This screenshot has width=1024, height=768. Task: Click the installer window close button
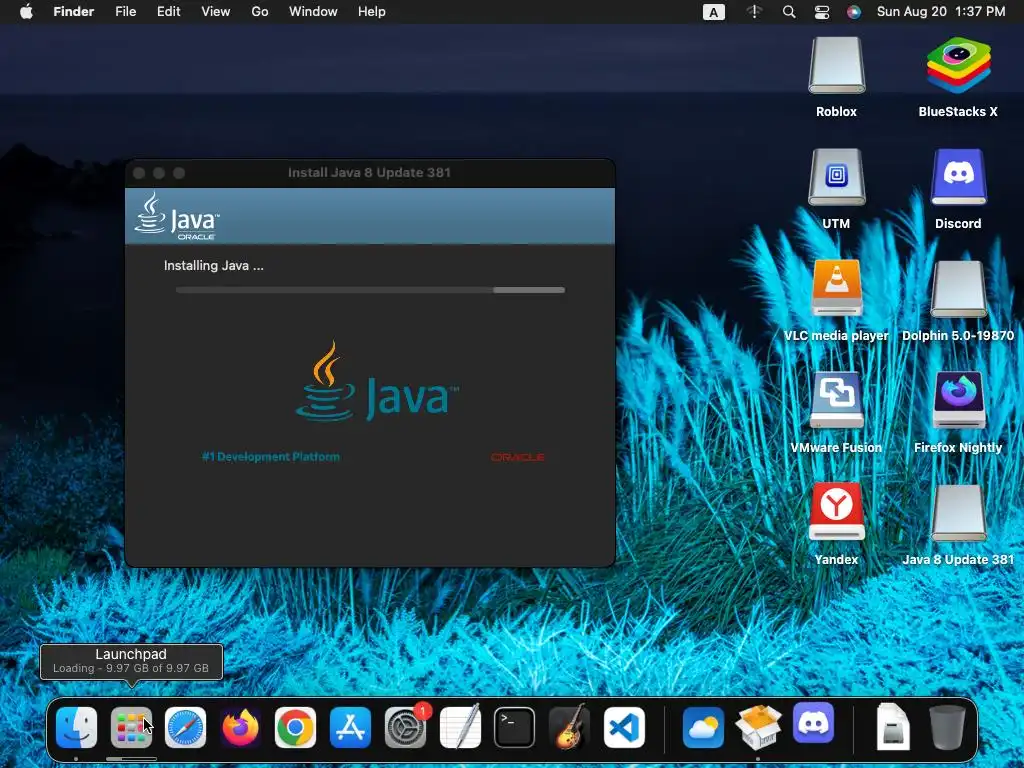(139, 172)
